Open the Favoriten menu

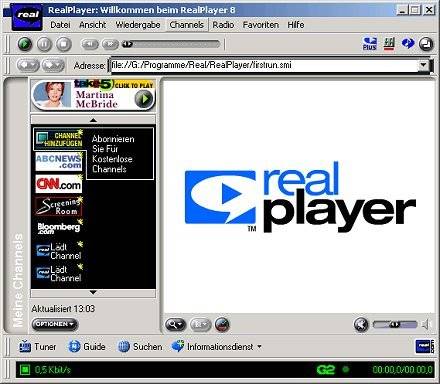click(x=261, y=25)
